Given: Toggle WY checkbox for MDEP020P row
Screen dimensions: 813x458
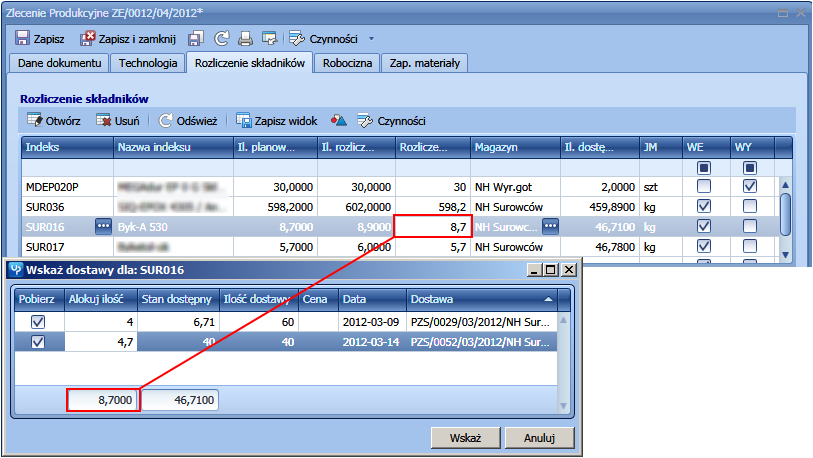Looking at the screenshot, I should point(750,186).
